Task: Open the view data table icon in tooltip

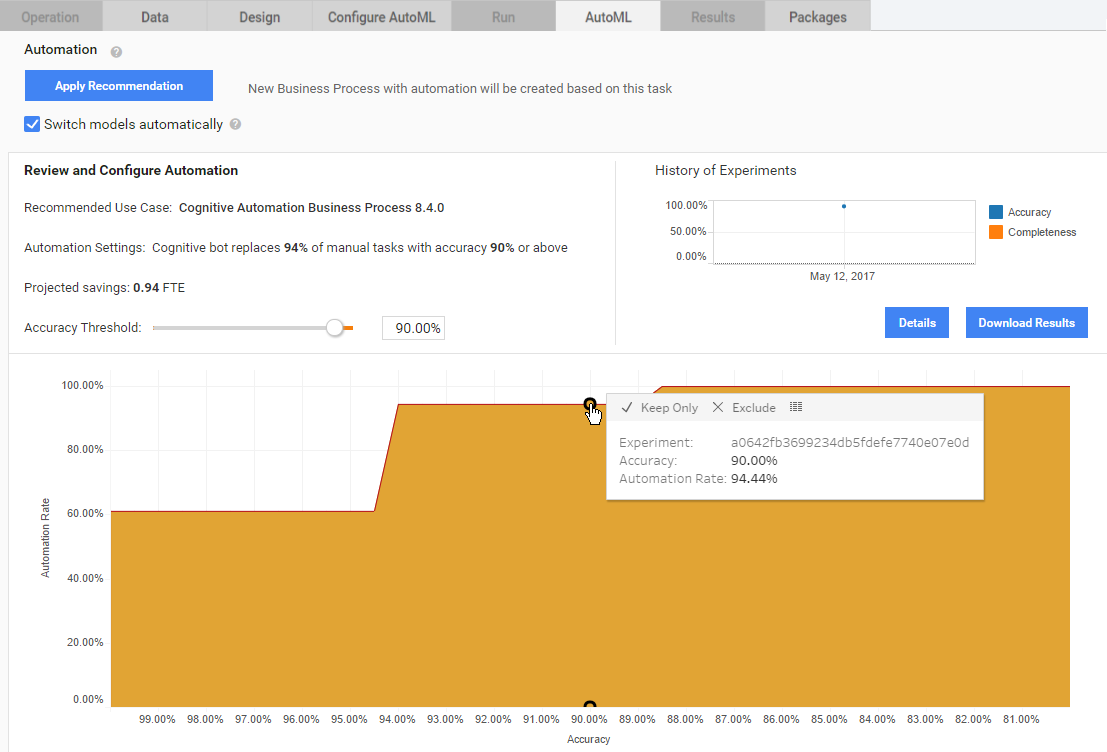Action: click(x=796, y=407)
